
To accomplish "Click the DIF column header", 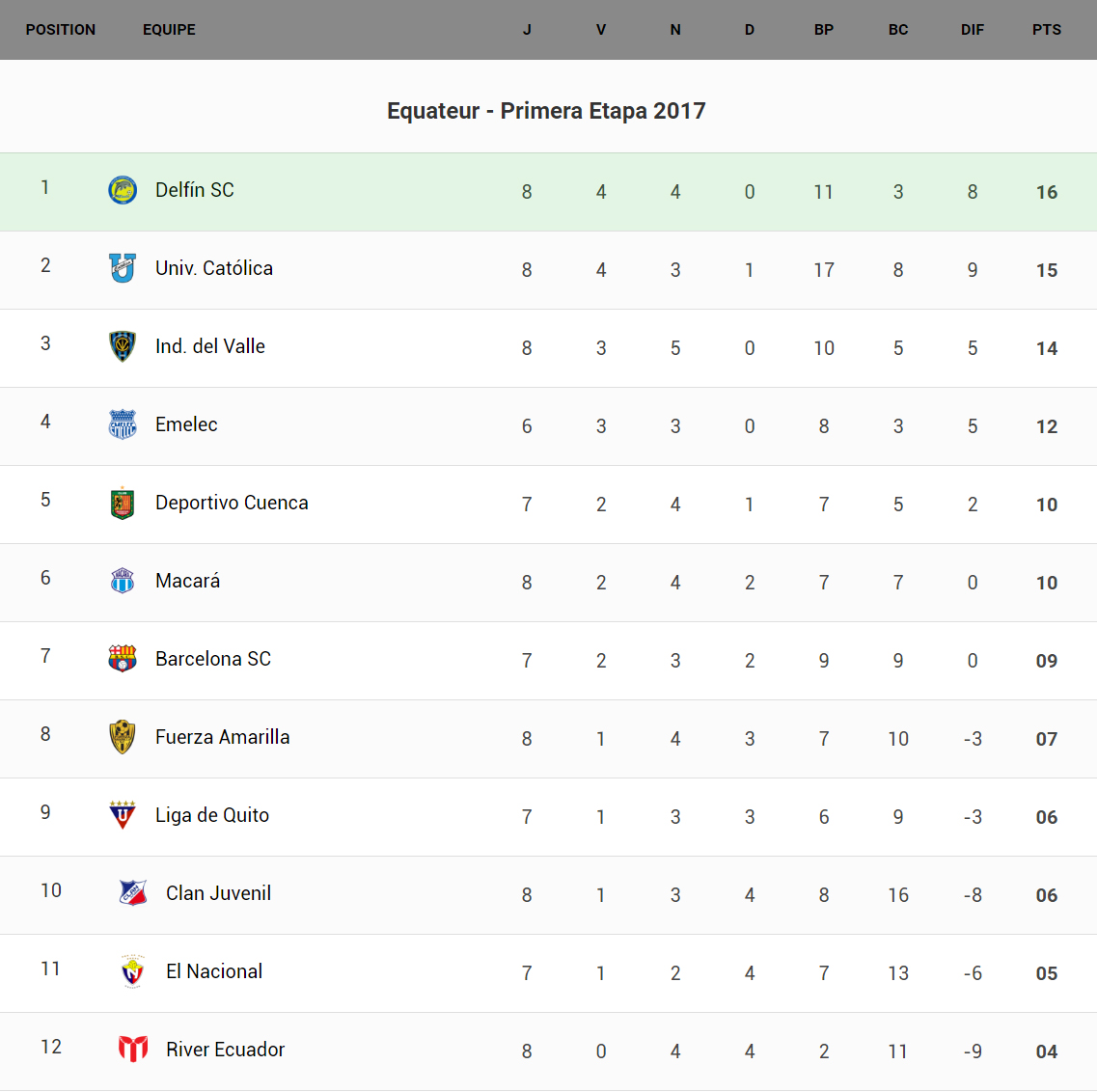I will (972, 30).
